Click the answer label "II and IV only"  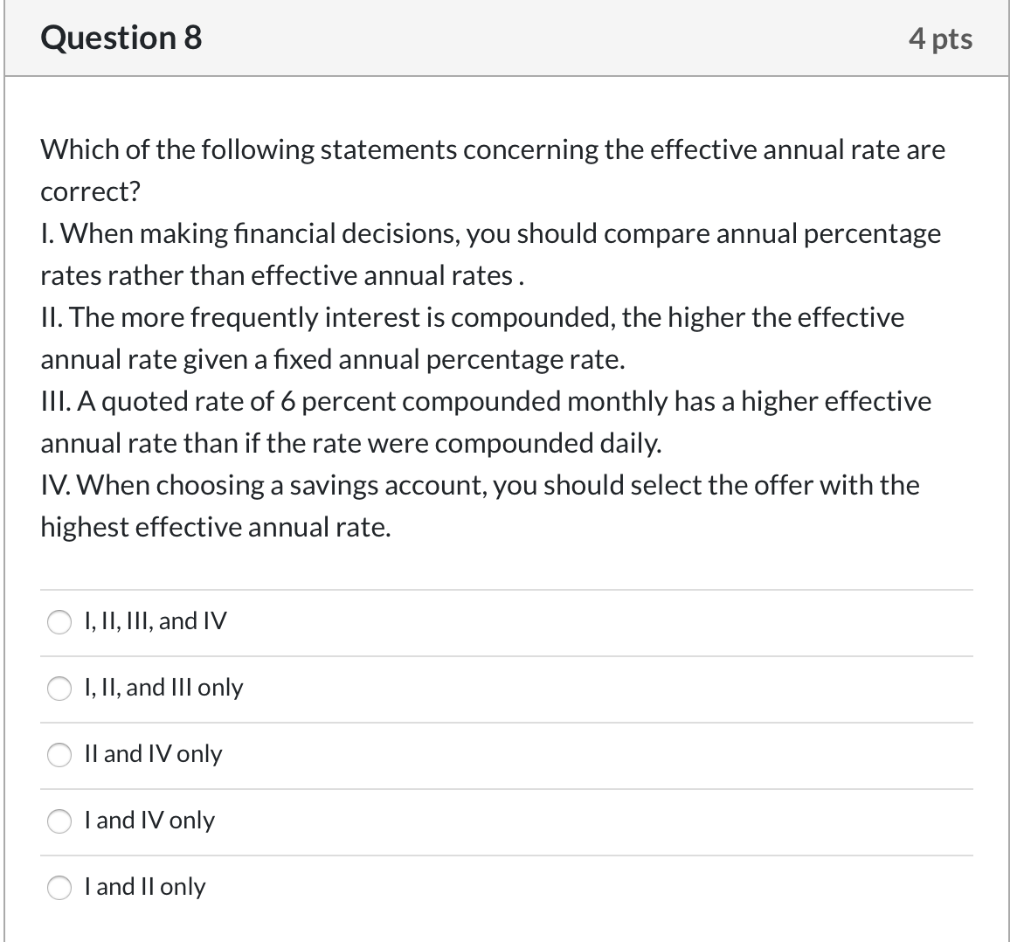pos(152,755)
